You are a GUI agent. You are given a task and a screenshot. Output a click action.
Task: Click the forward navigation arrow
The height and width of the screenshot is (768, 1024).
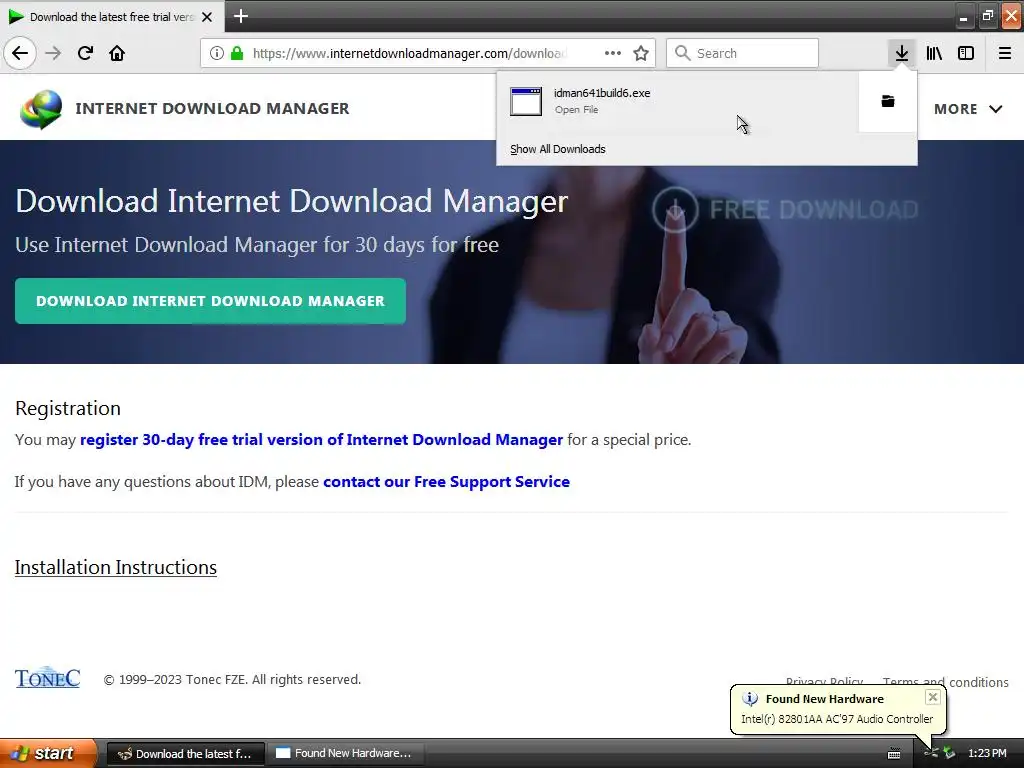tap(53, 53)
